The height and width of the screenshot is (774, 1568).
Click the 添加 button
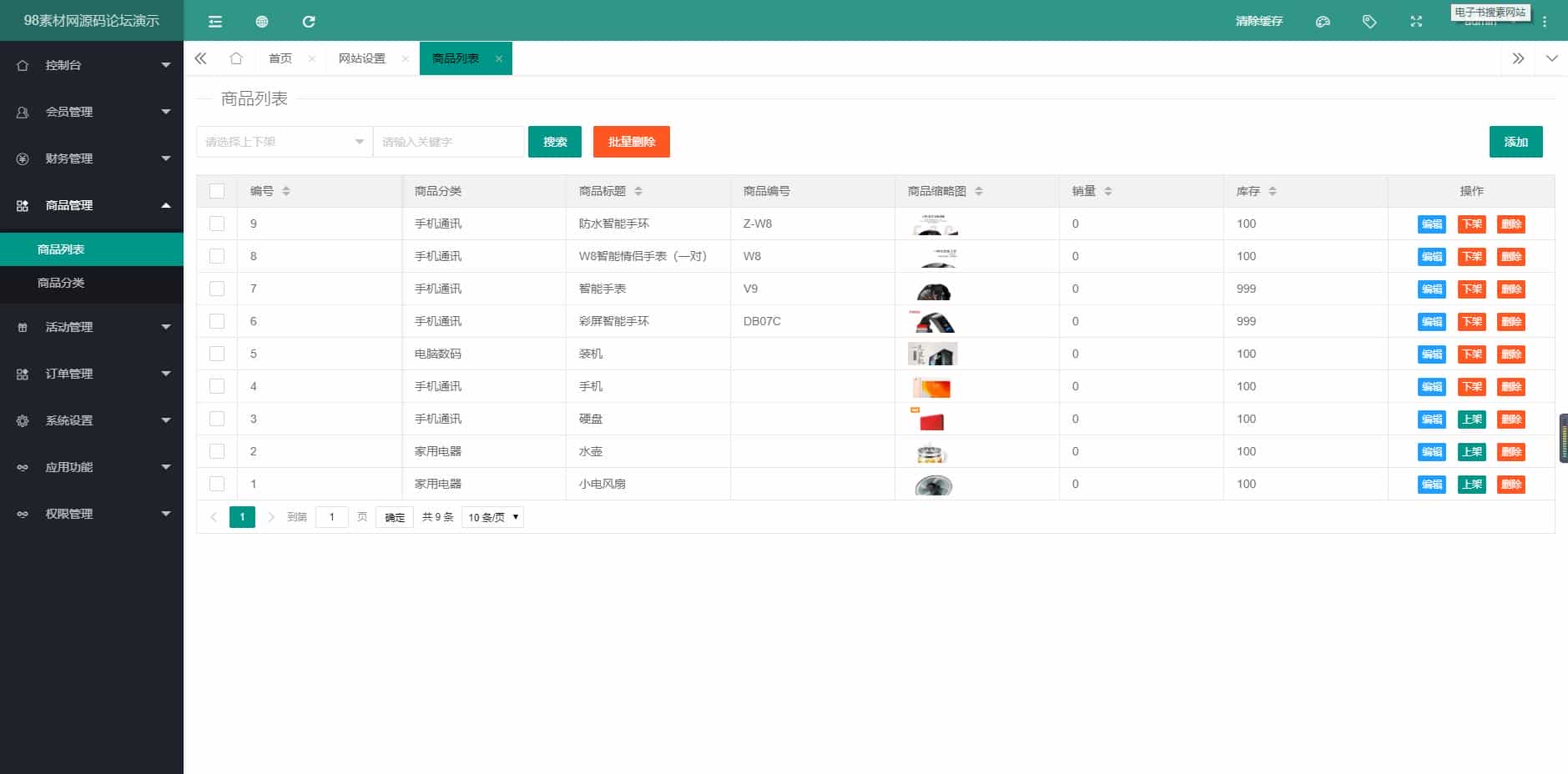tap(1516, 142)
